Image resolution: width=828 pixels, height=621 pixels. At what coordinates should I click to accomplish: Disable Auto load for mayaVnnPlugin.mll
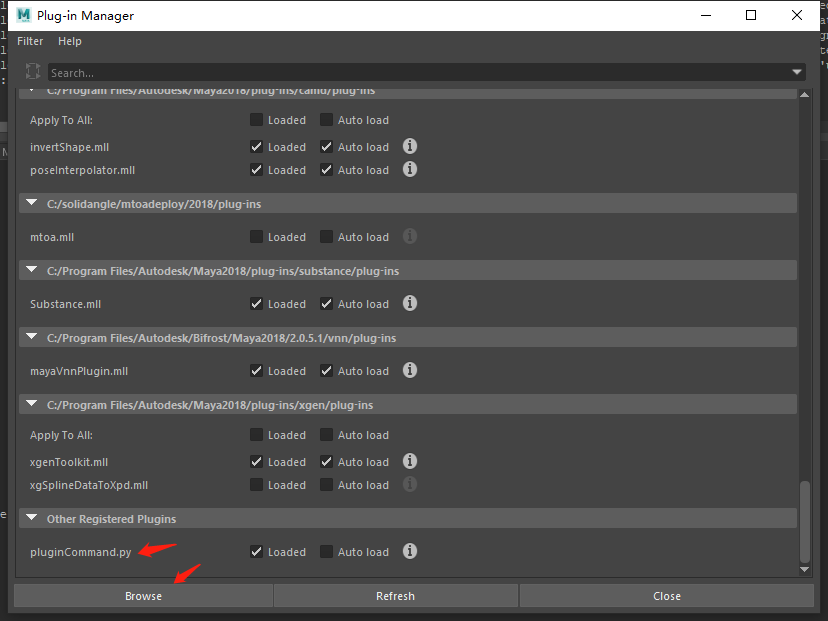click(x=326, y=371)
